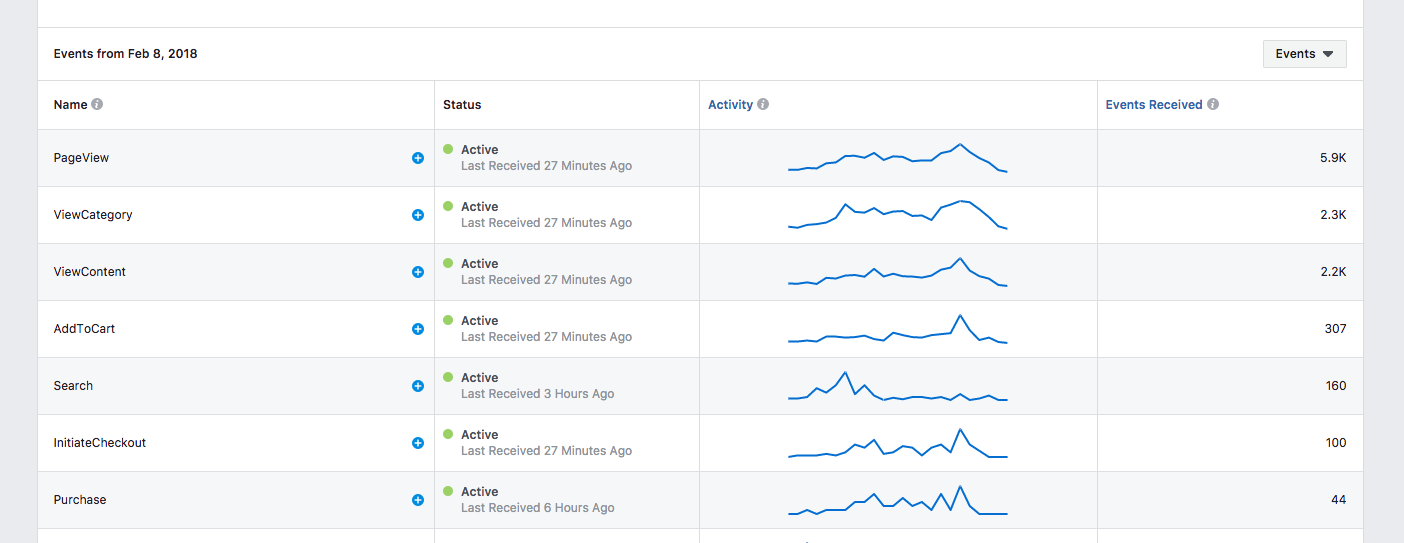The image size is (1404, 543).
Task: Click the green status dot for Purchase
Action: (448, 491)
